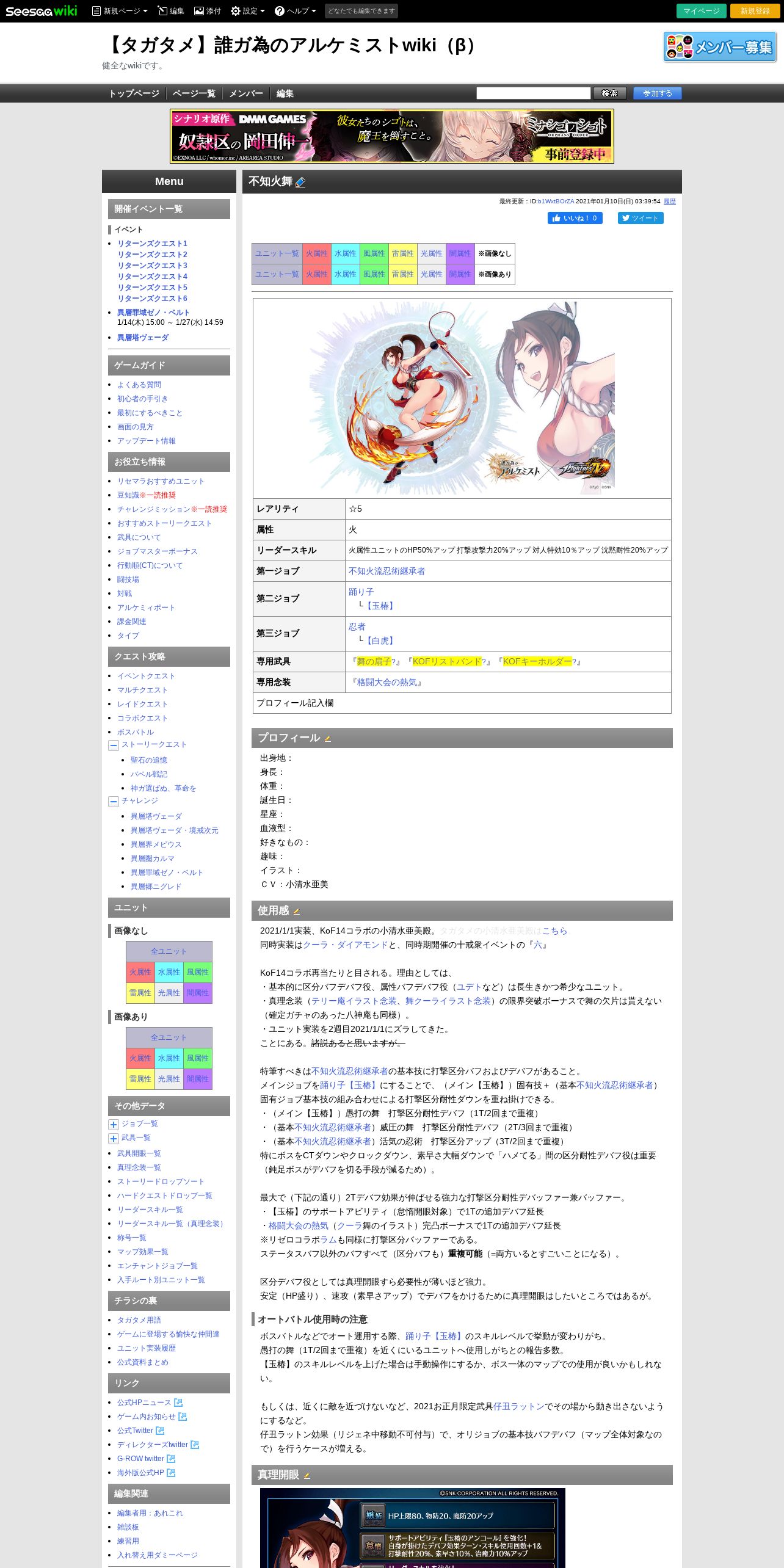Select 編集 in the grey nav bar
Image resolution: width=784 pixels, height=1568 pixels.
click(285, 93)
